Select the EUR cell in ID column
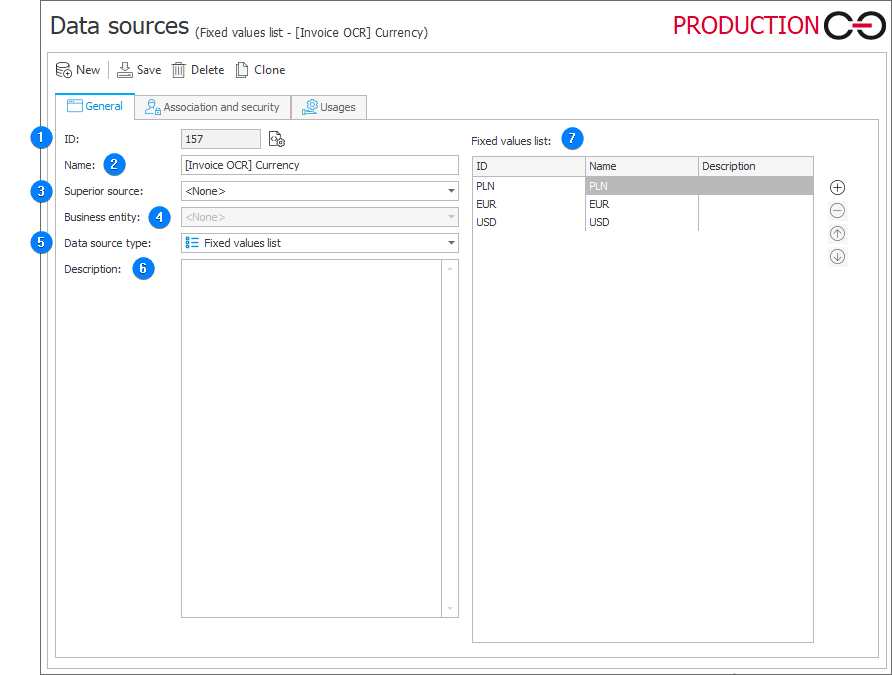Image resolution: width=892 pixels, height=675 pixels. click(528, 204)
